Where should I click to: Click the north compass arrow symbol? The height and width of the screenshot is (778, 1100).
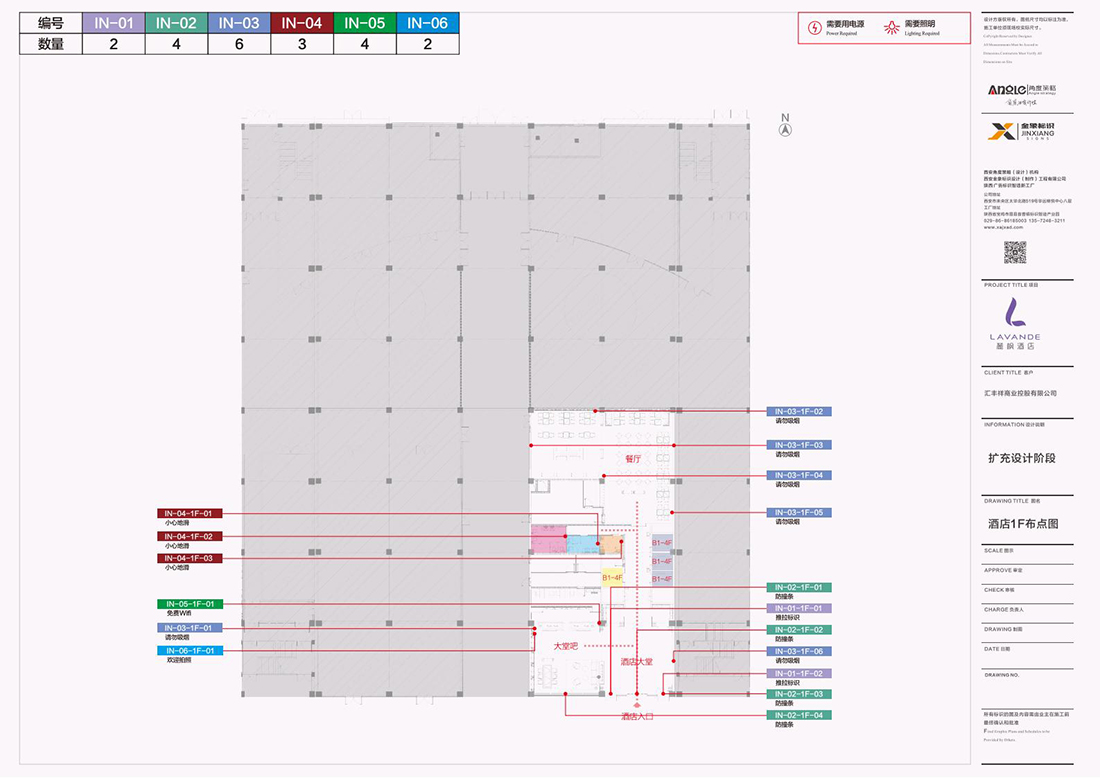(x=785, y=129)
